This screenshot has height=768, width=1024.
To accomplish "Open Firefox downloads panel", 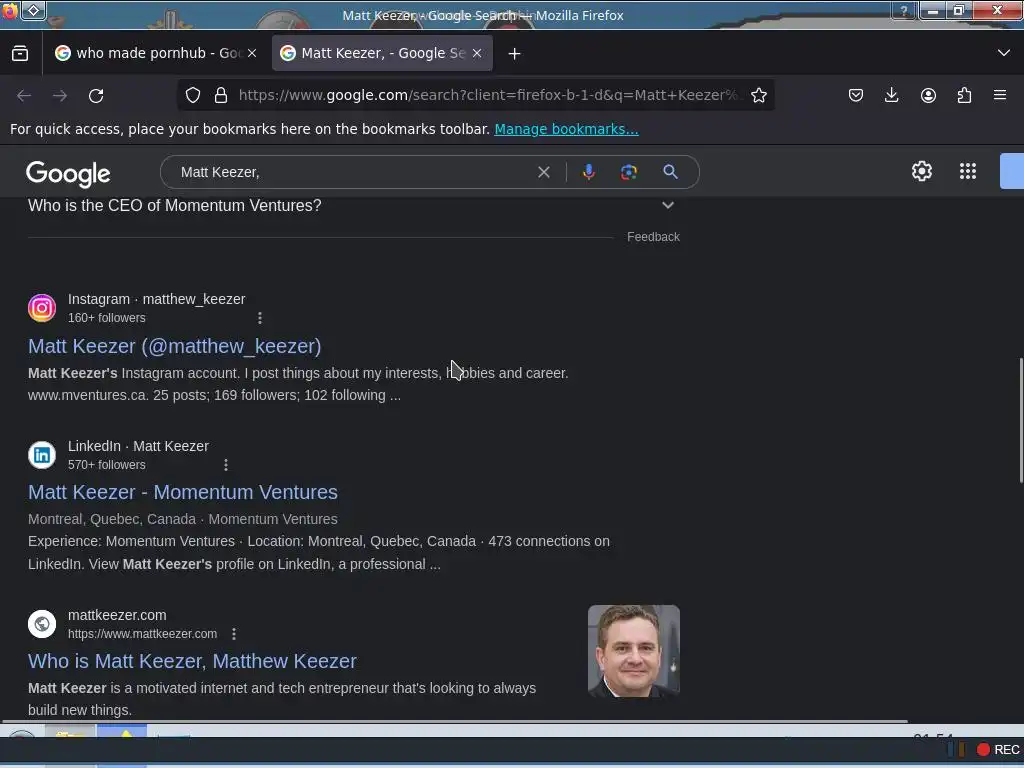I will tap(891, 95).
